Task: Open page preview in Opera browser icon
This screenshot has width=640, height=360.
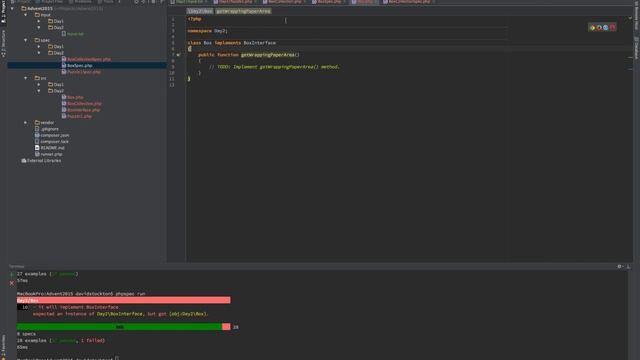Action: [613, 28]
